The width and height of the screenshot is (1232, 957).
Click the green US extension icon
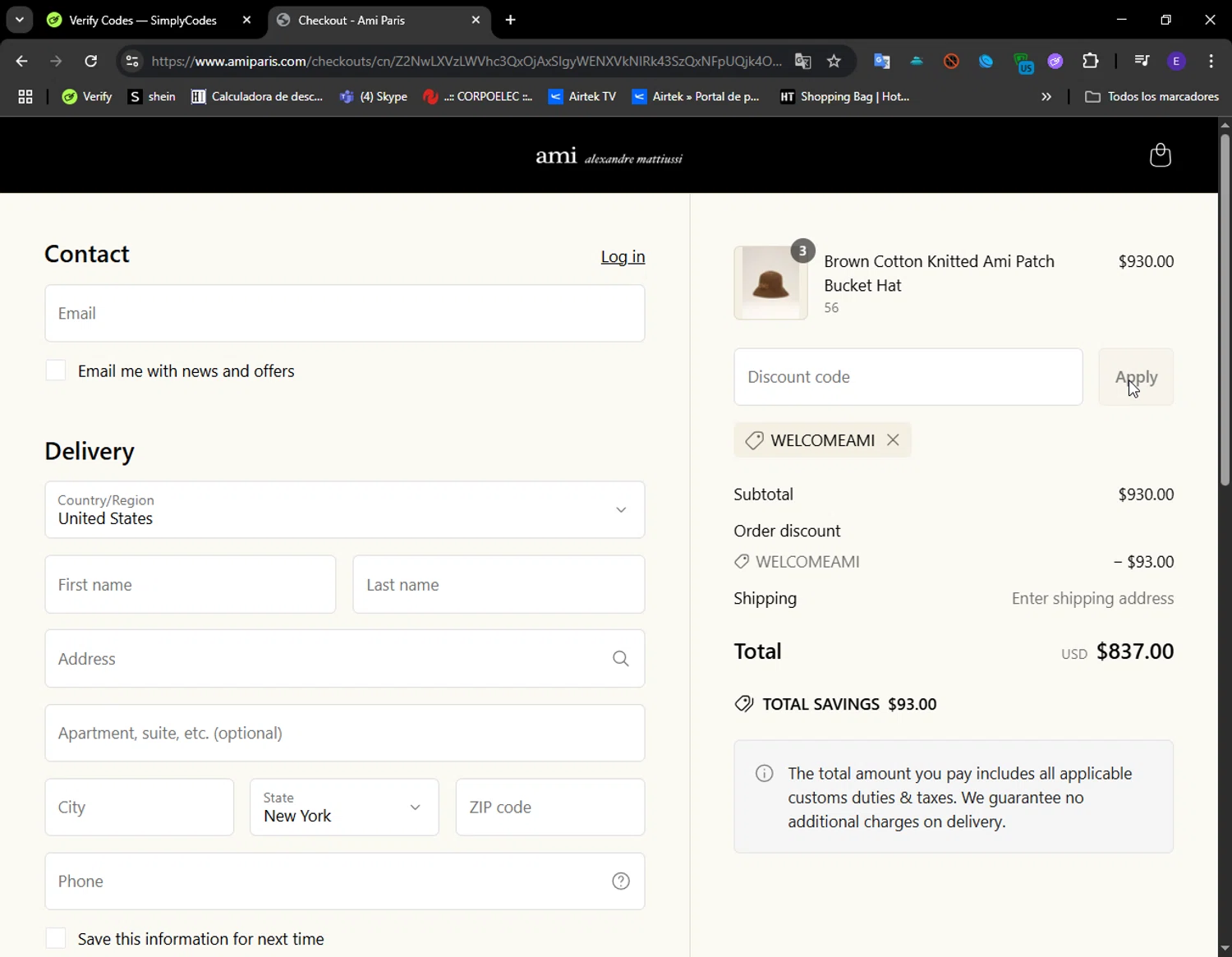tap(1023, 62)
